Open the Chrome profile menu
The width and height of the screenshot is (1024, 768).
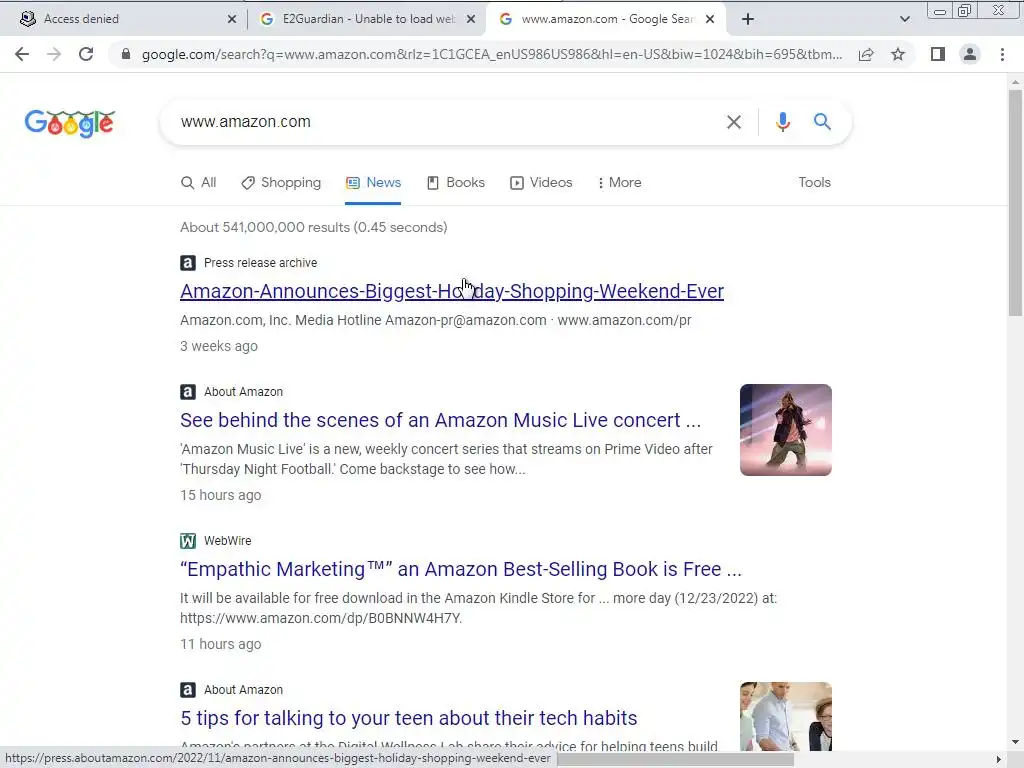[970, 54]
